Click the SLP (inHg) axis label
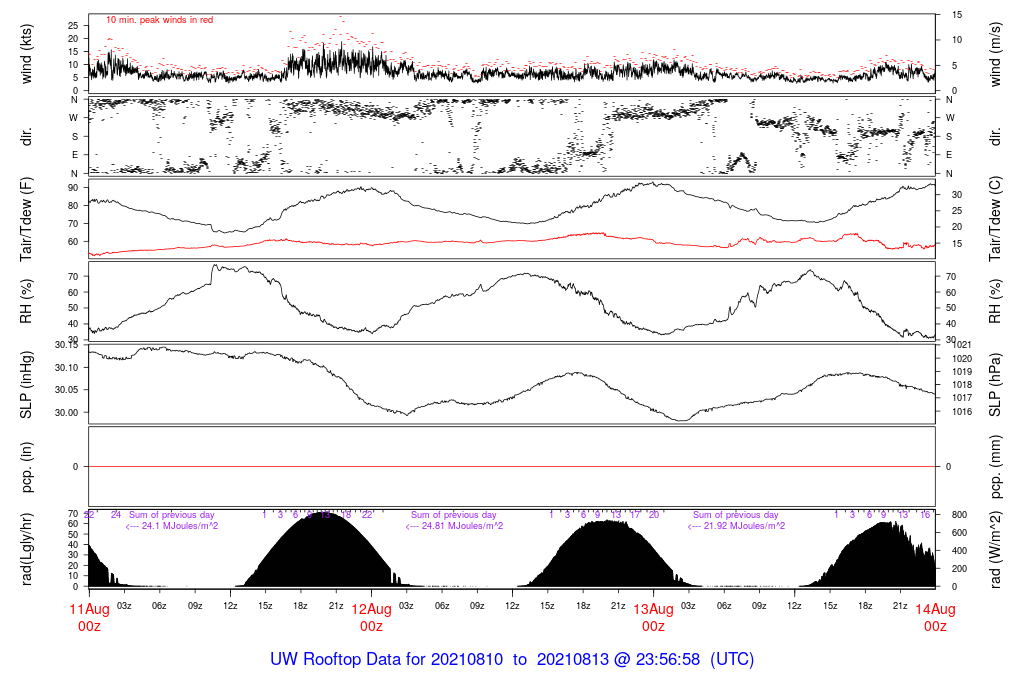Viewport: 1024px width, 700px height. click(x=27, y=384)
